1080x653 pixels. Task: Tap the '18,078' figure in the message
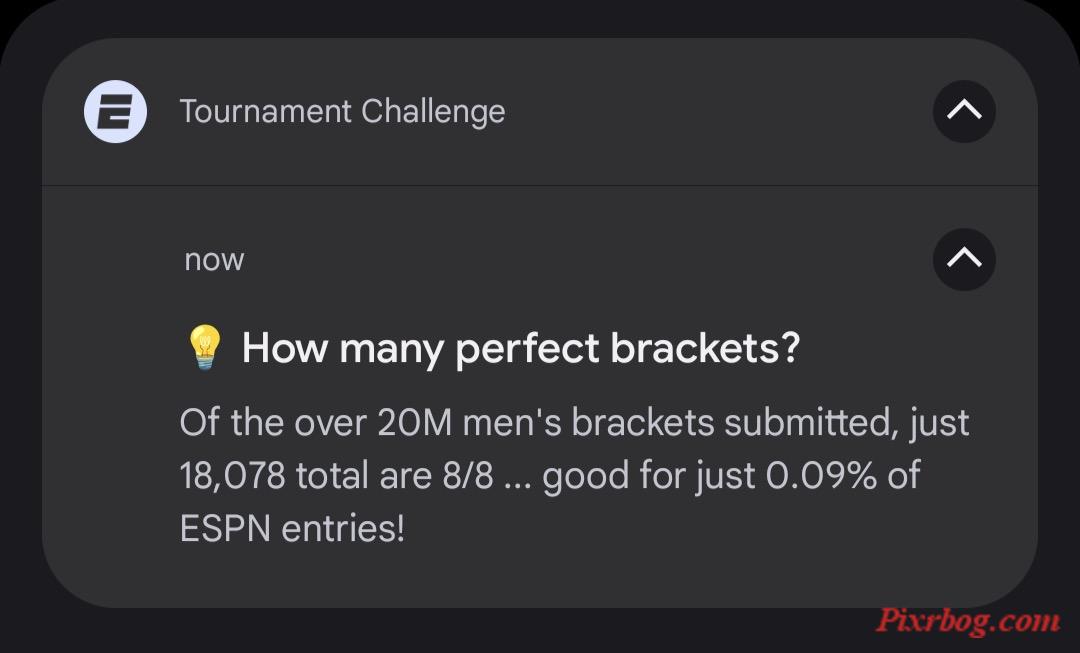232,476
